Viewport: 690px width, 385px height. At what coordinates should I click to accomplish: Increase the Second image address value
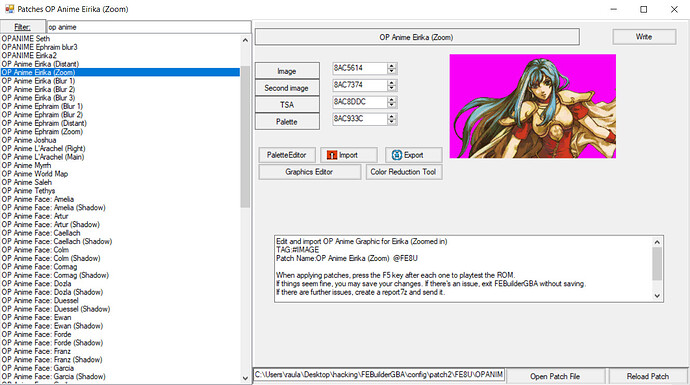pos(392,82)
